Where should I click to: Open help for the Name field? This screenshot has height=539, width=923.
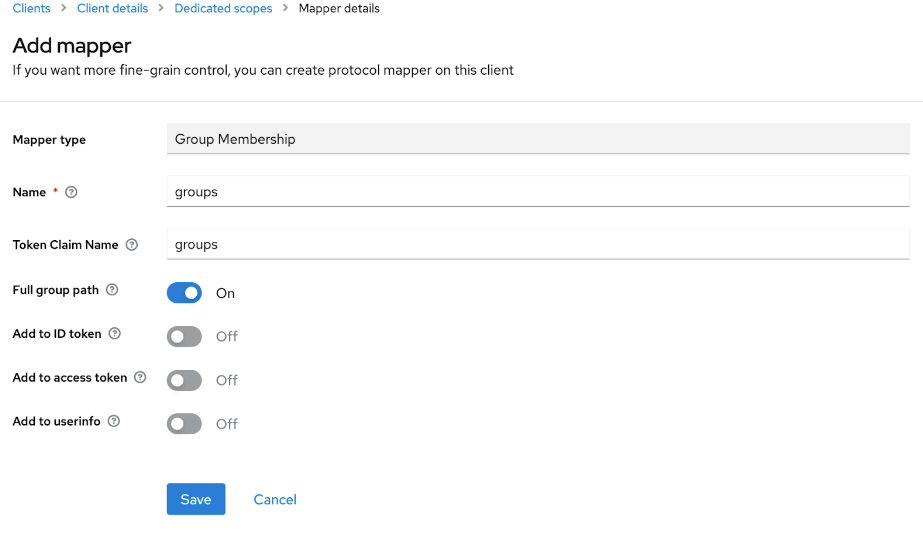71,192
